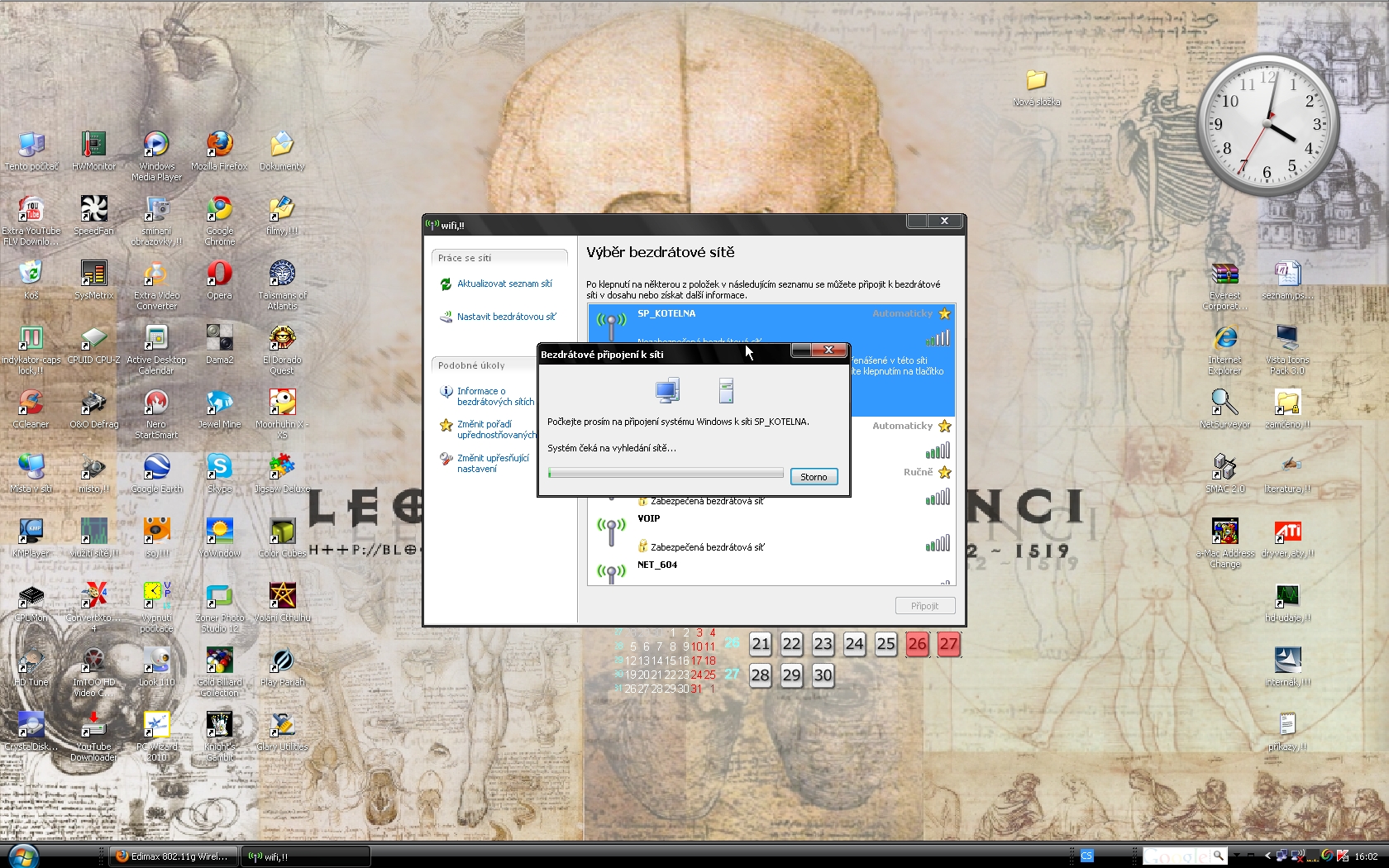Screen dimensions: 1389x868
Task: Select the O&O Defrag icon
Action: (x=93, y=408)
